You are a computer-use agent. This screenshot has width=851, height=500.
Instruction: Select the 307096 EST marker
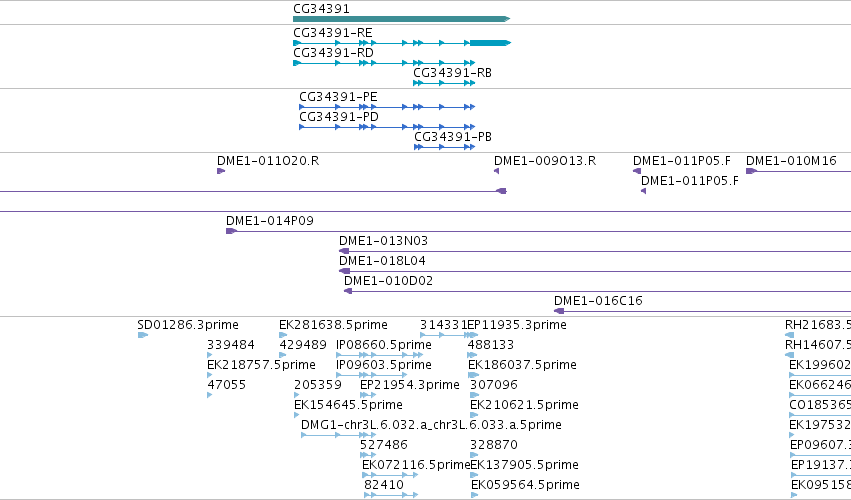[473, 395]
